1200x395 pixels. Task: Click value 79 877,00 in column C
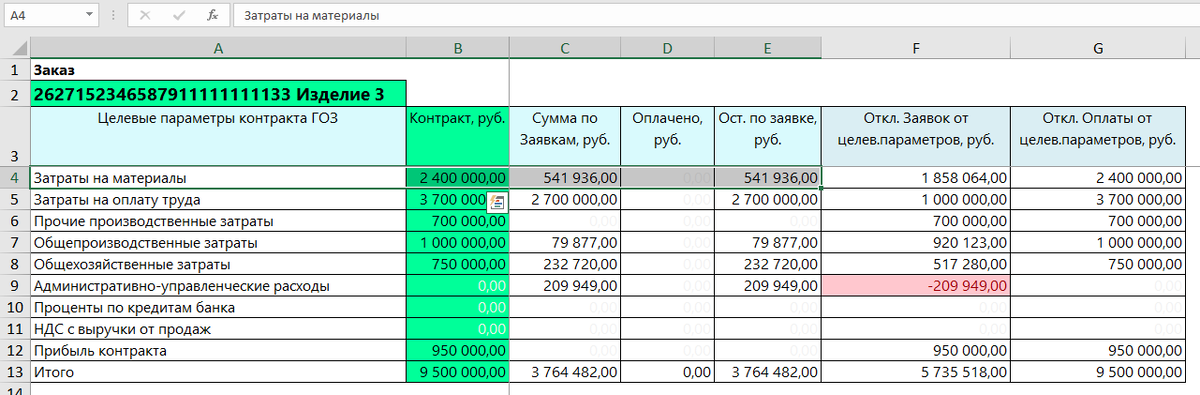pyautogui.click(x=564, y=242)
